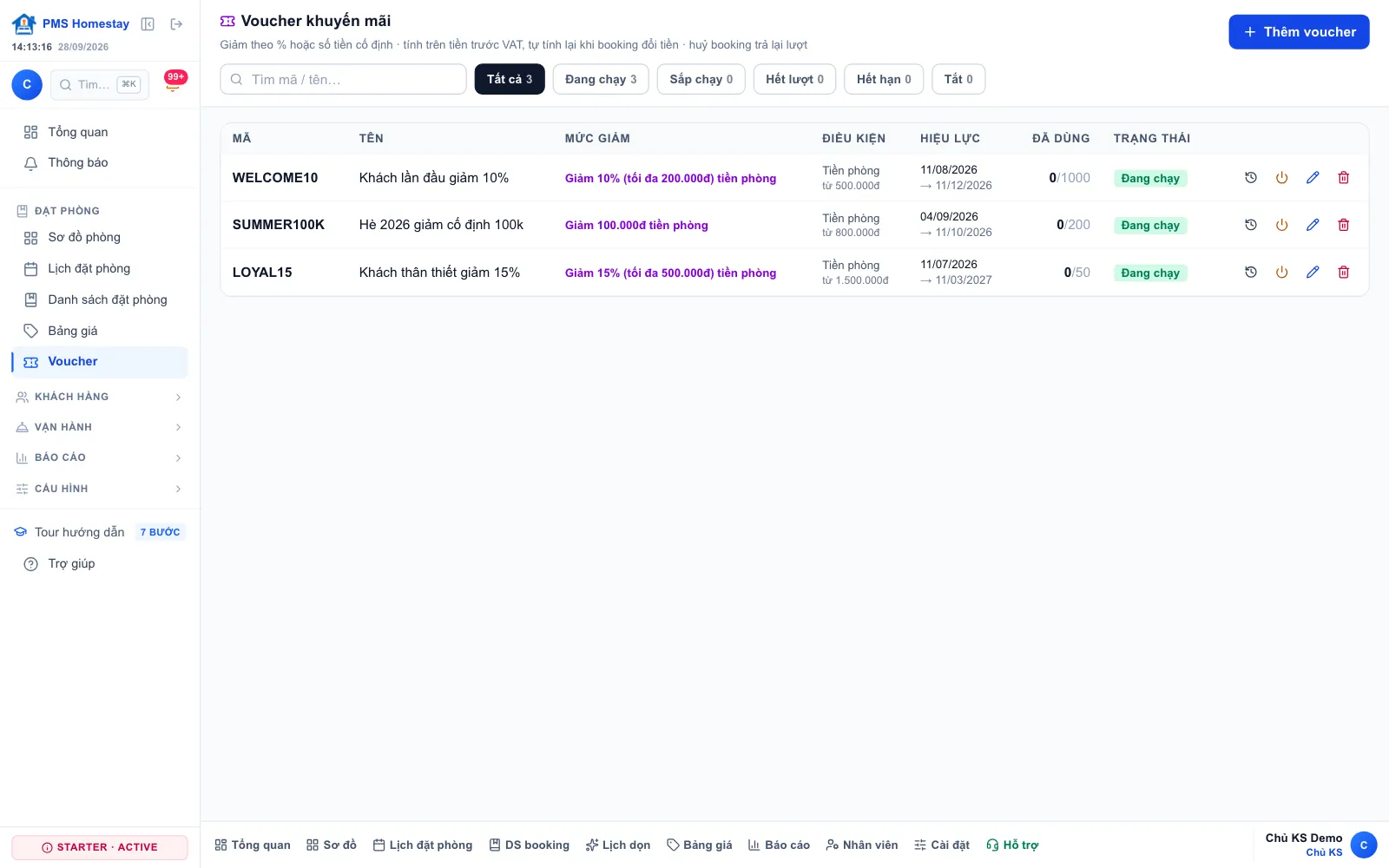Expand the BÁO CÁO section
The width and height of the screenshot is (1389, 868).
coord(100,457)
